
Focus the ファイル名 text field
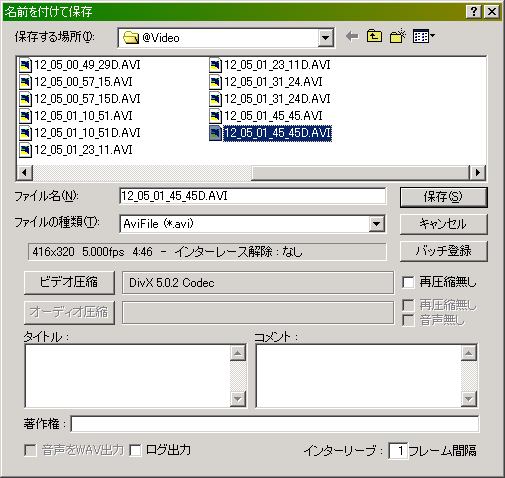tap(253, 196)
